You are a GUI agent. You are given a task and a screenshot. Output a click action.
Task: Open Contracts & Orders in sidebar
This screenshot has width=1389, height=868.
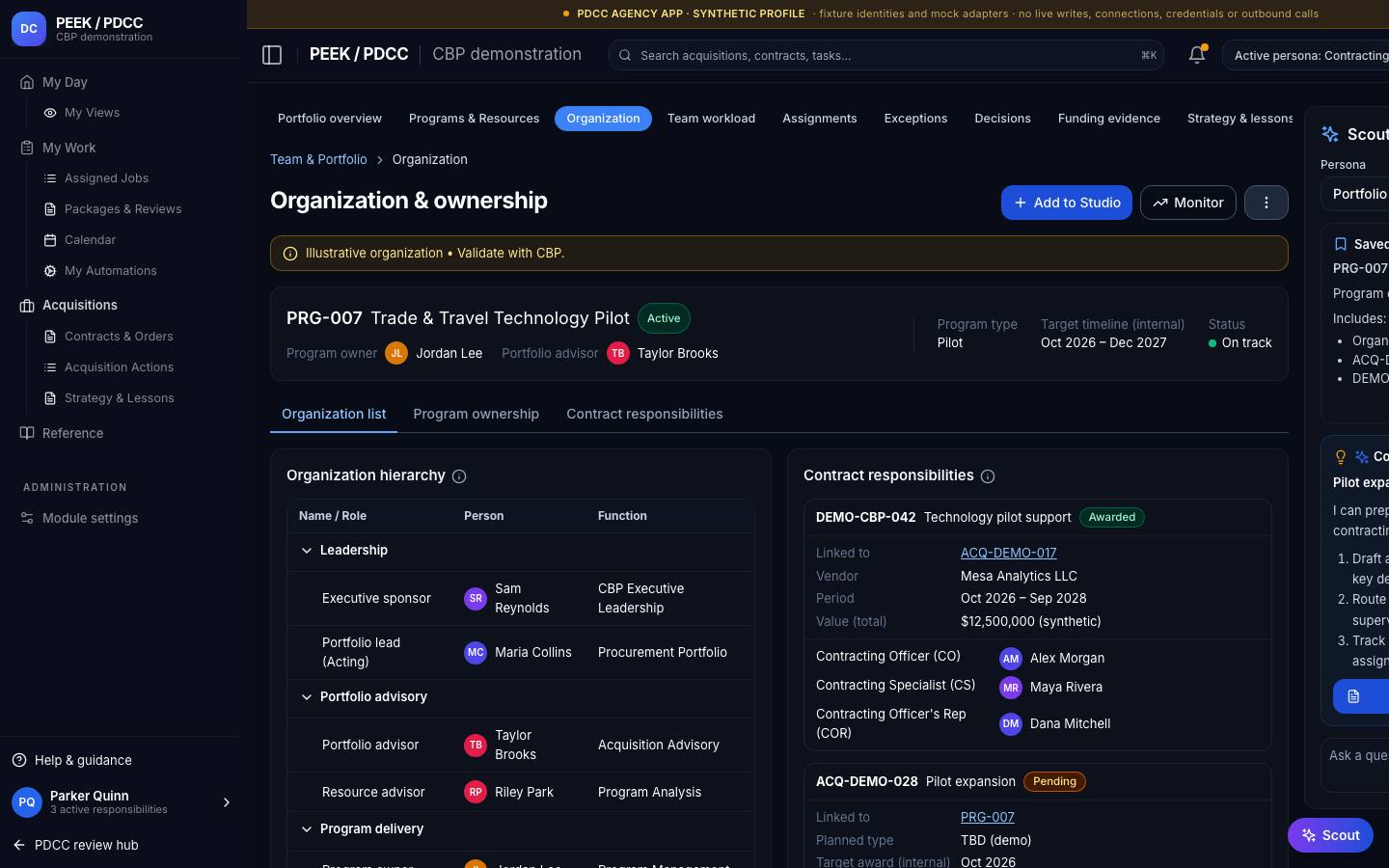[x=119, y=337]
